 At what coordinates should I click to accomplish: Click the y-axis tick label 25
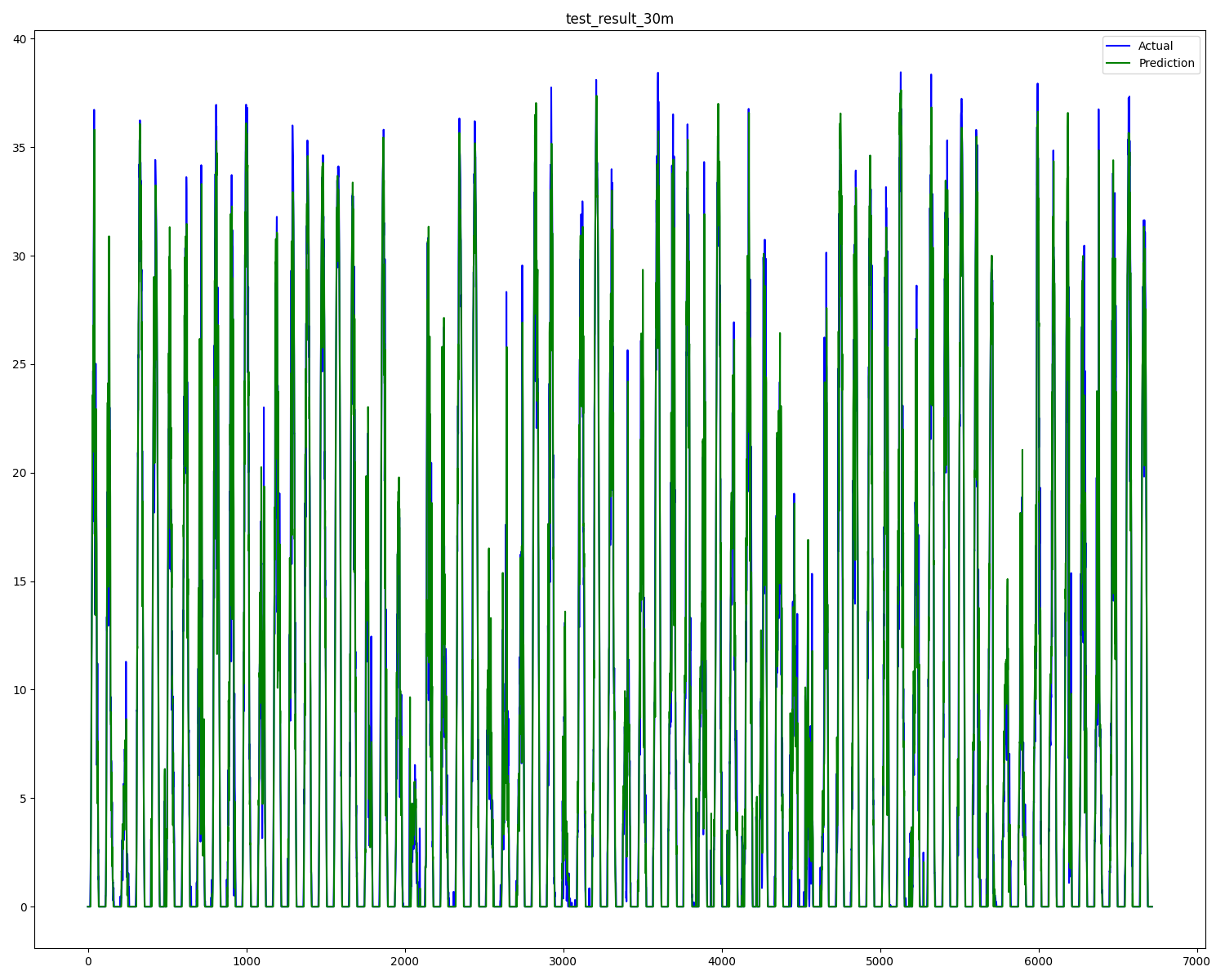(x=20, y=364)
